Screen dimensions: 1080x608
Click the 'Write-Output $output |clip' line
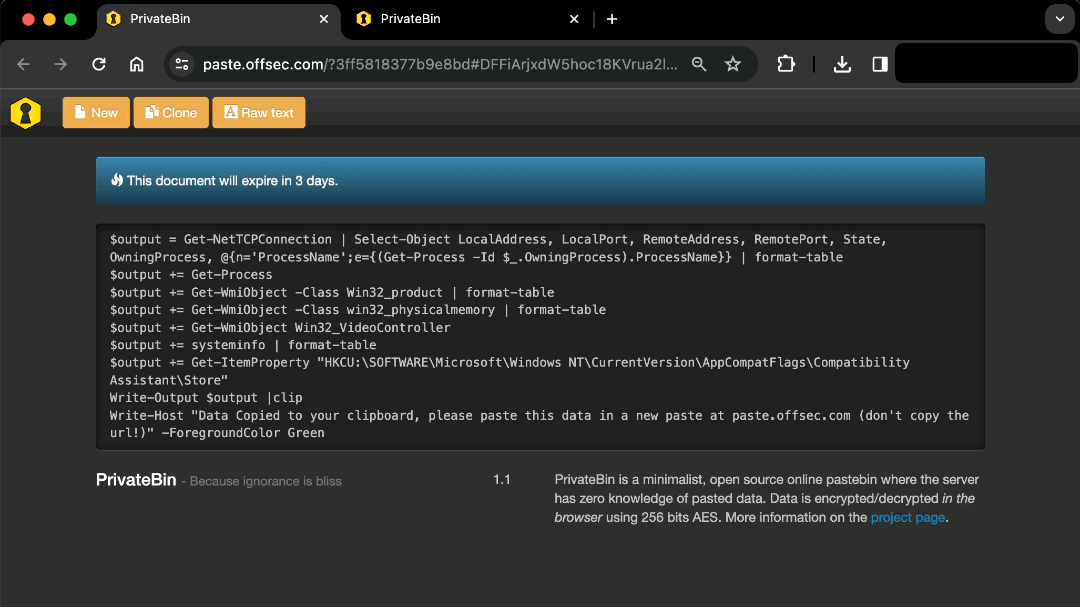[206, 398]
